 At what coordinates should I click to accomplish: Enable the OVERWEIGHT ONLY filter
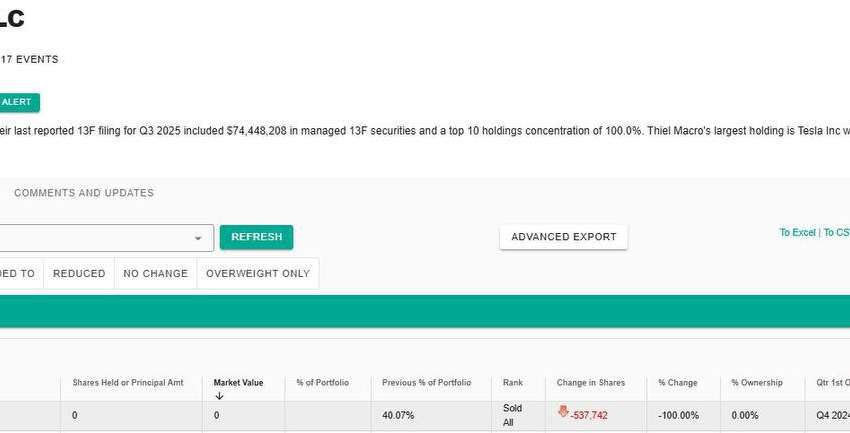pyautogui.click(x=258, y=274)
